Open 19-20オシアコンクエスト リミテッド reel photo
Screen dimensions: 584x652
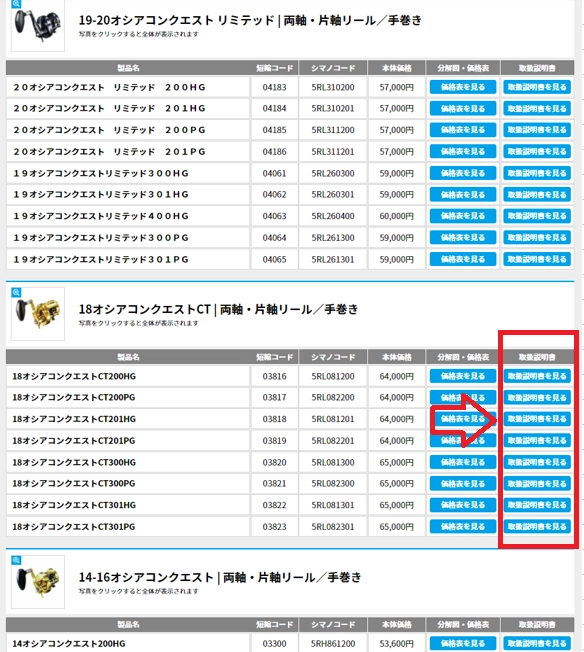coord(38,25)
